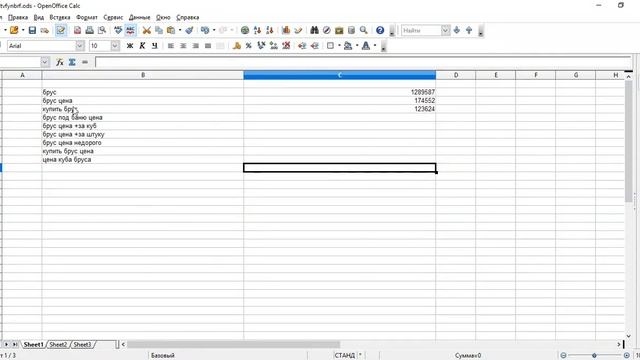640x360 pixels.
Task: Open Font Color dropdown arrow
Action: (375, 46)
